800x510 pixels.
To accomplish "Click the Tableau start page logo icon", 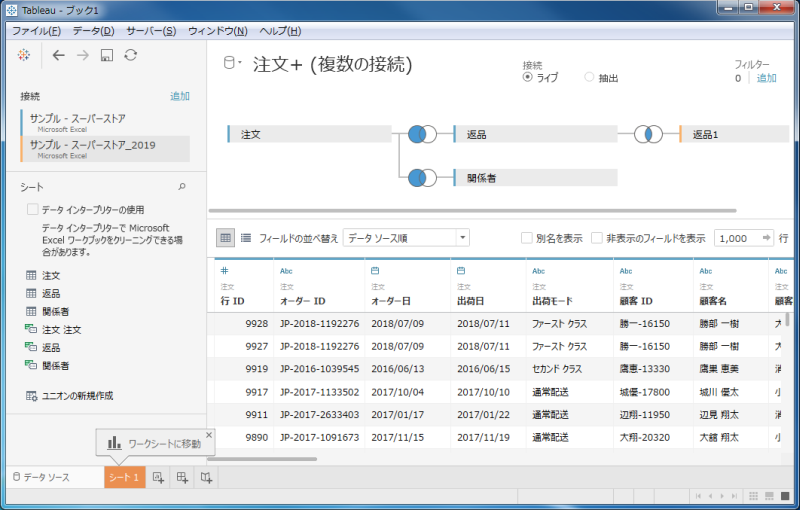I will 23,55.
